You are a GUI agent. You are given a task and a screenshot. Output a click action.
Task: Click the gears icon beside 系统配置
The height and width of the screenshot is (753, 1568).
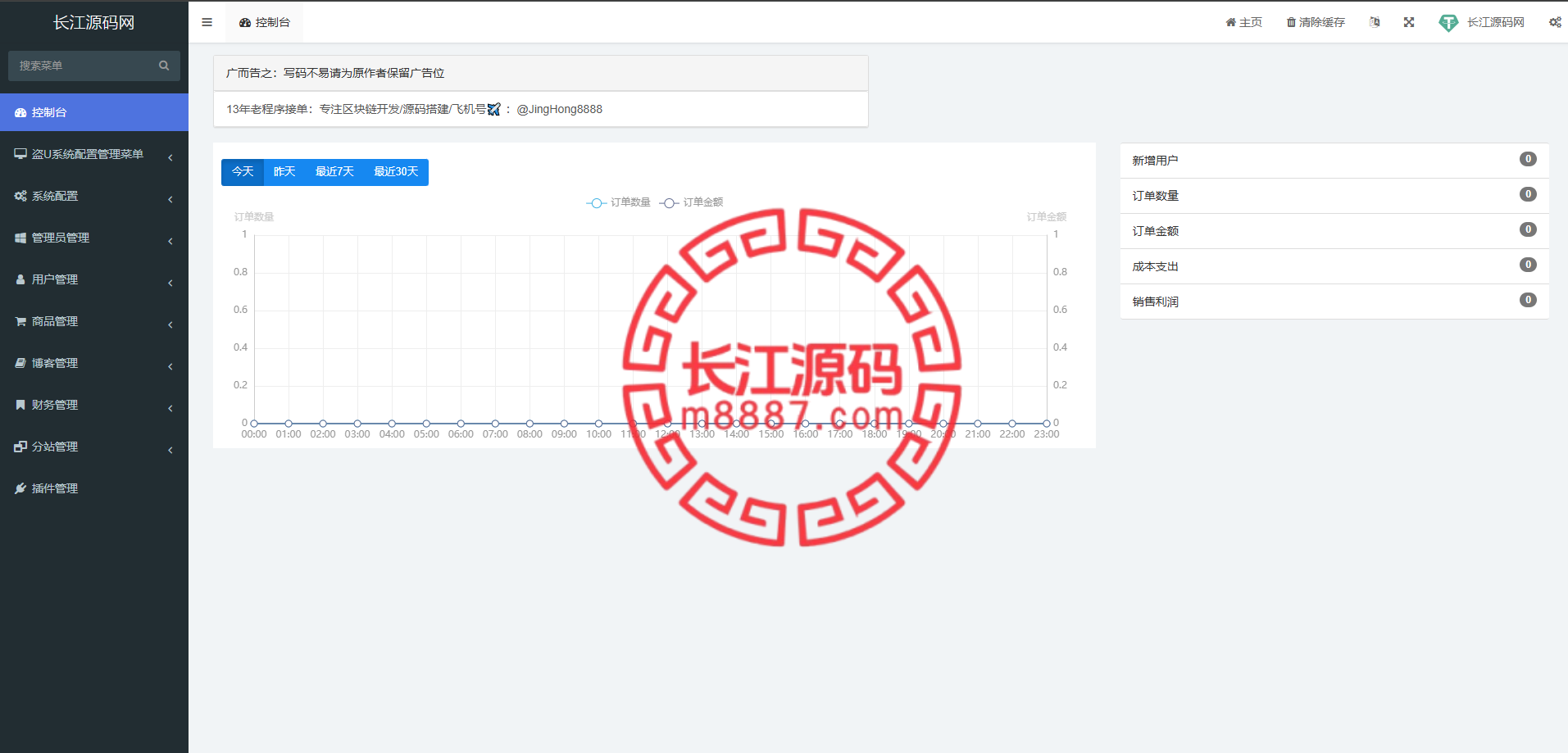coord(20,196)
